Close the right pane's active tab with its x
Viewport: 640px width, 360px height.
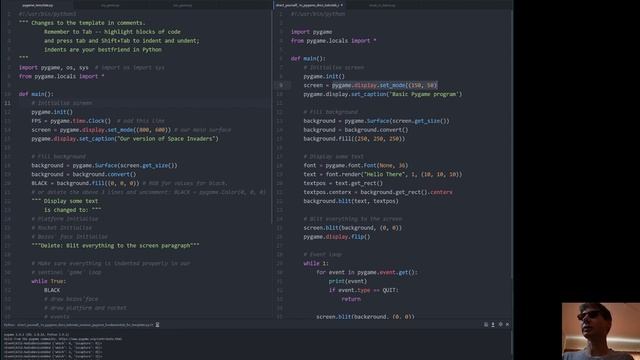click(x=342, y=5)
